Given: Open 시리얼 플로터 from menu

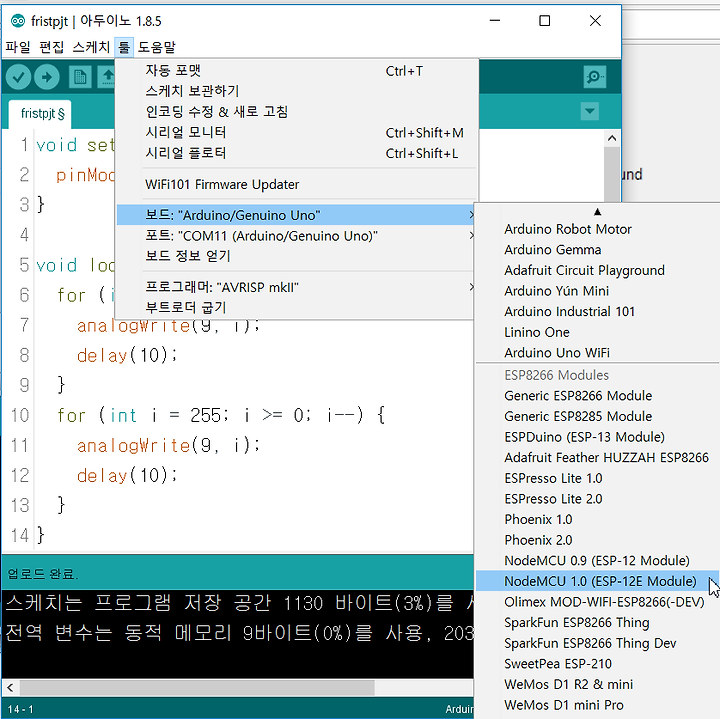Looking at the screenshot, I should tap(295, 153).
